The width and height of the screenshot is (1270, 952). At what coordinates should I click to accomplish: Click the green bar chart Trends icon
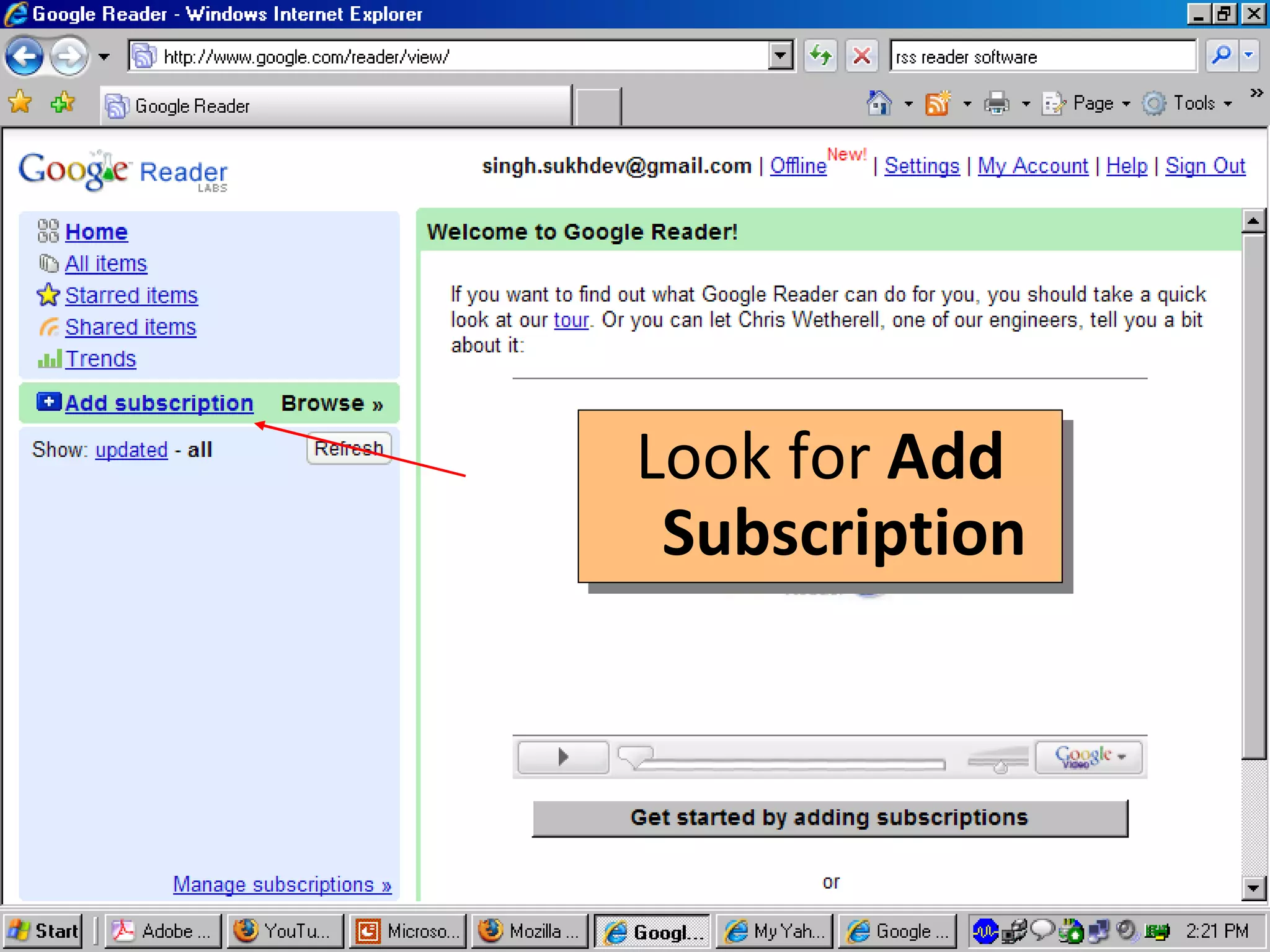coord(50,359)
